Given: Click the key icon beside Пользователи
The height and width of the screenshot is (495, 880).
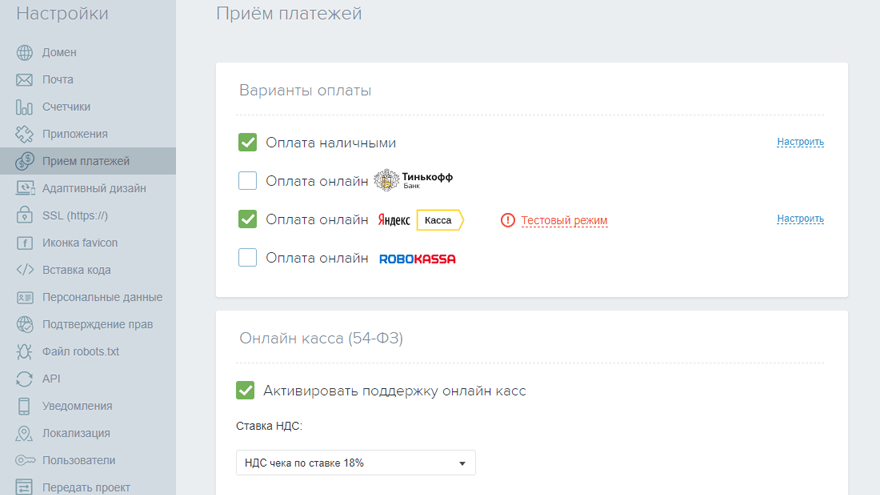Looking at the screenshot, I should [x=25, y=461].
